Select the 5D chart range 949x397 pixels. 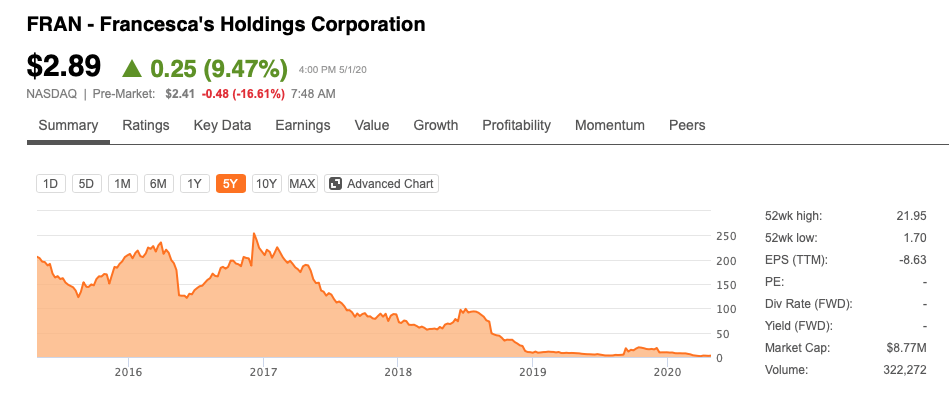point(87,183)
